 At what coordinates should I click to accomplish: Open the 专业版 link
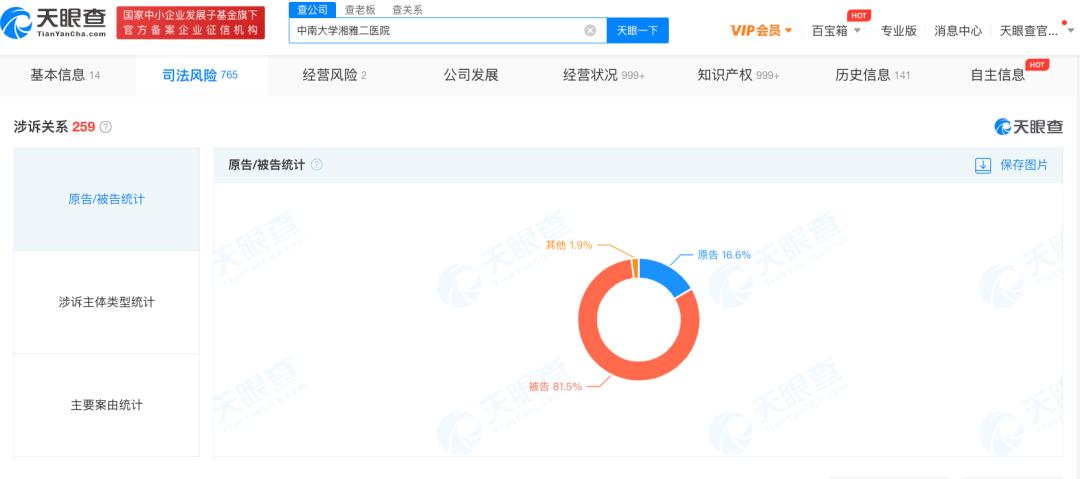pos(898,30)
